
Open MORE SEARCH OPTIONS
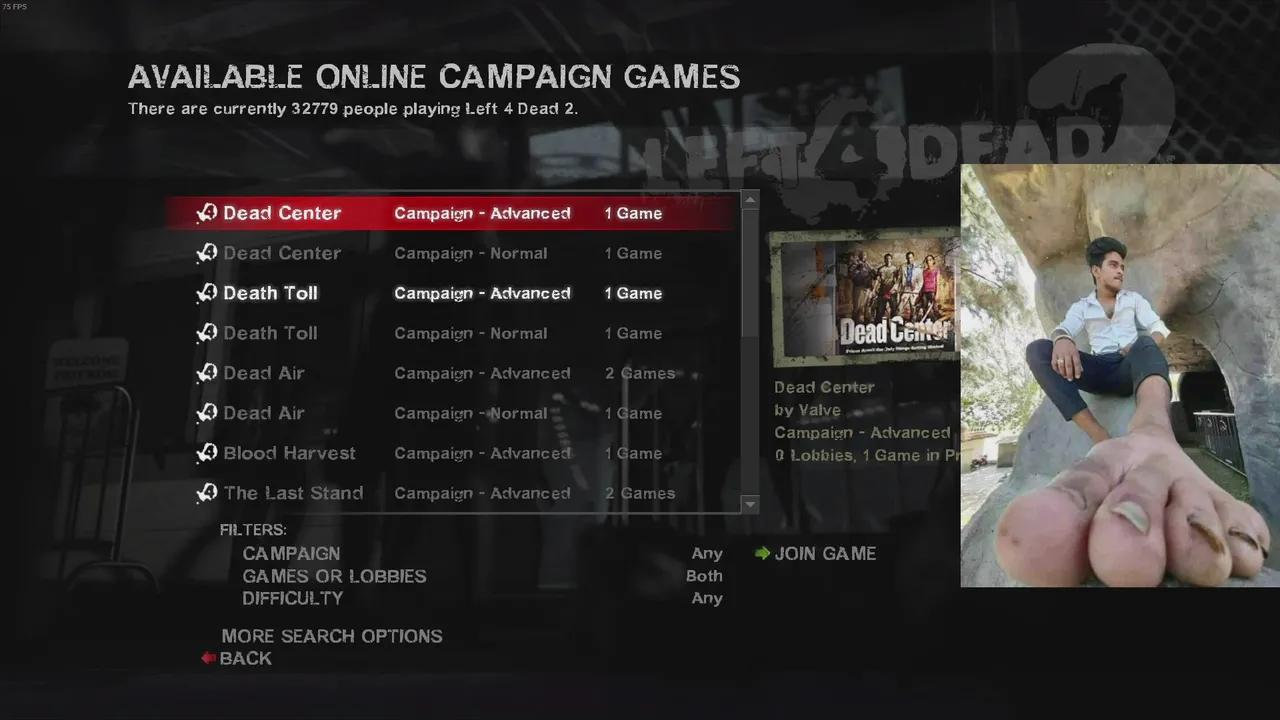(x=332, y=636)
